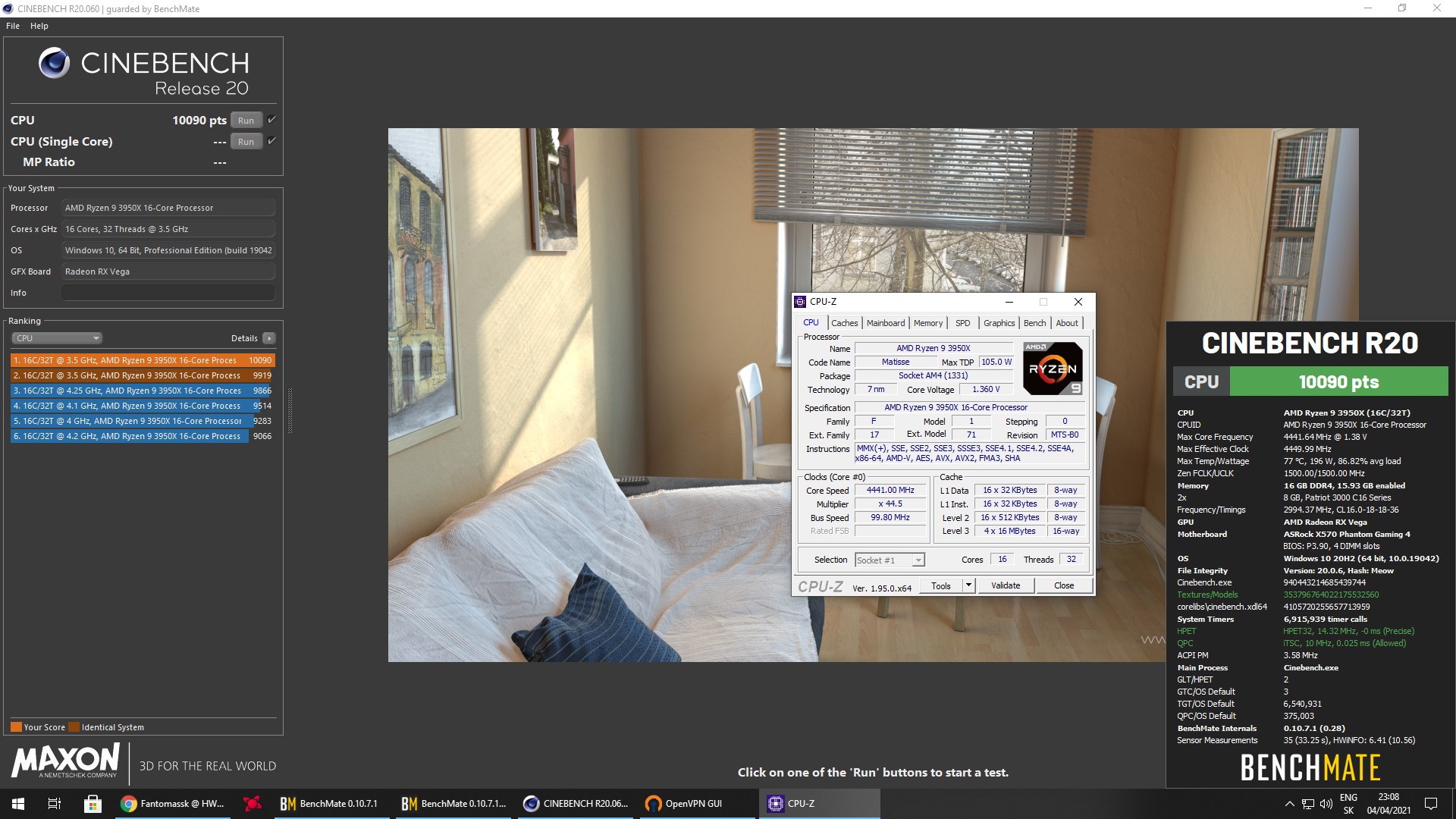The width and height of the screenshot is (1456, 819).
Task: Click the Tools button in CPU-Z
Action: 941,585
